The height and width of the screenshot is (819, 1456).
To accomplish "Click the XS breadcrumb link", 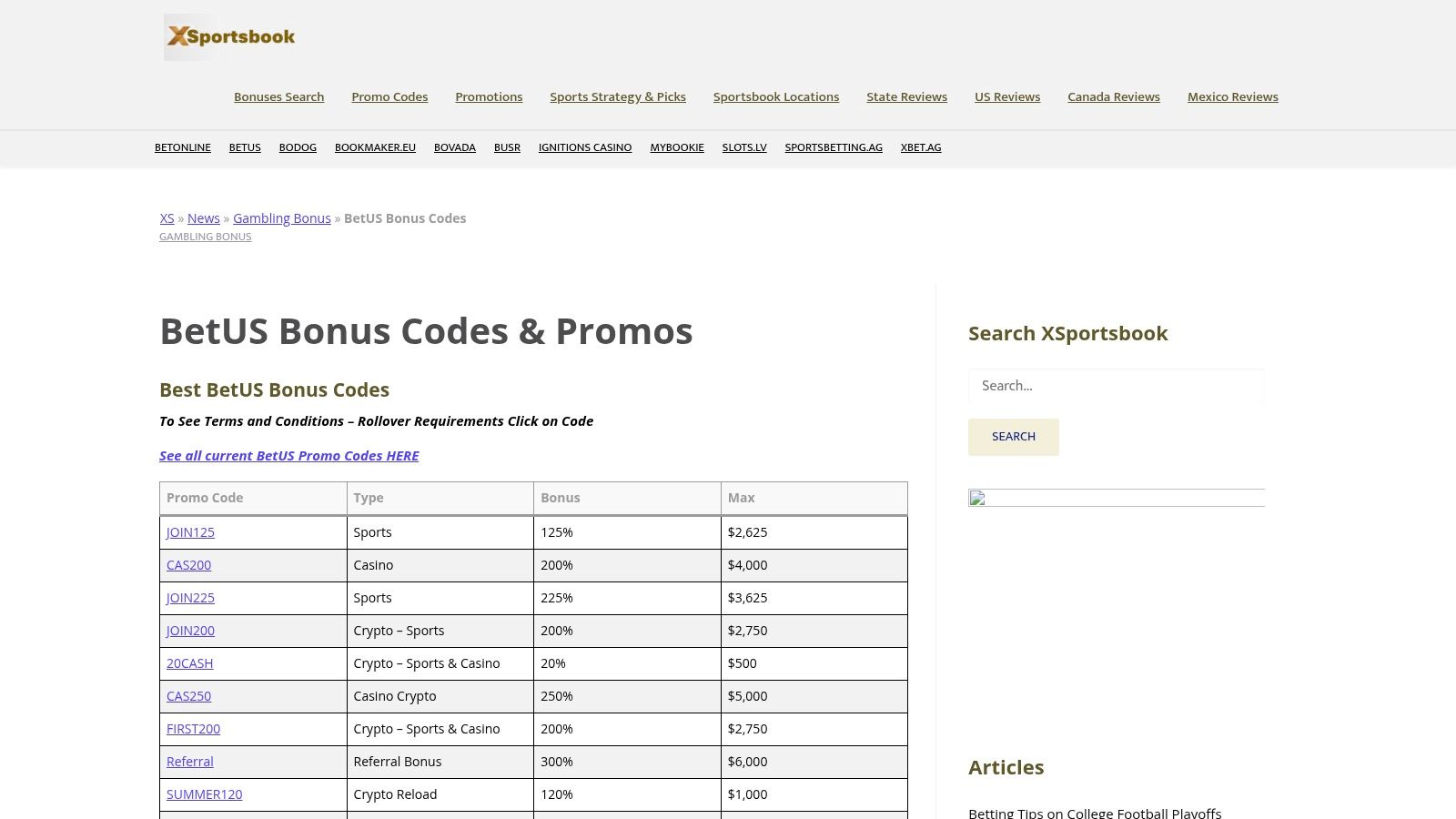I will coord(167,218).
